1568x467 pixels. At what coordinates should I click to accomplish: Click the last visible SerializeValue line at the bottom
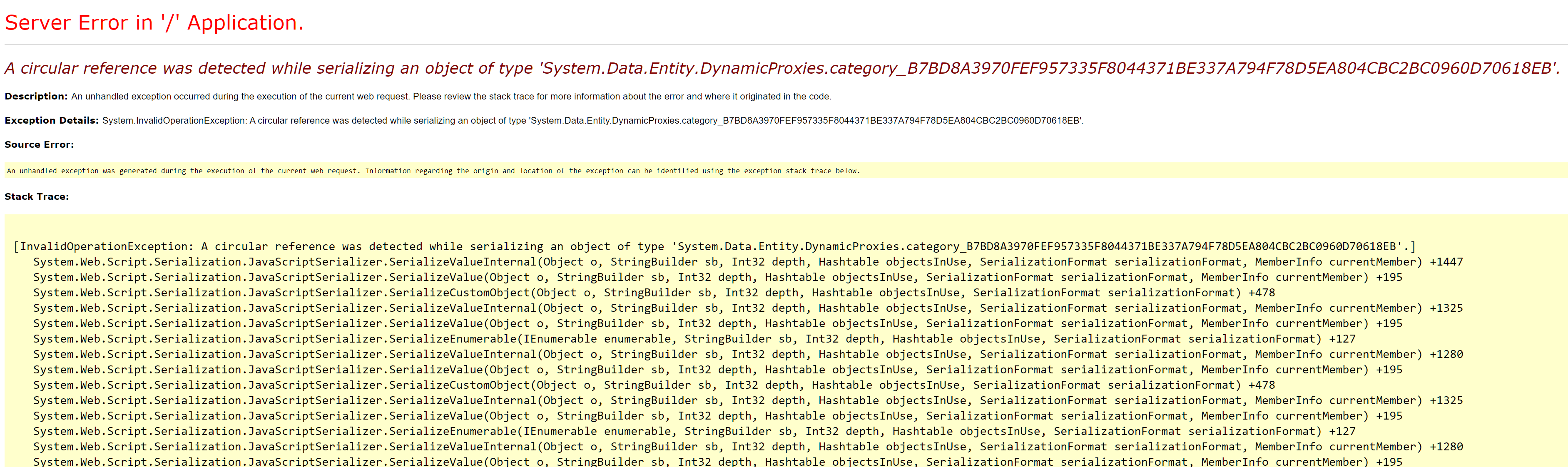point(717,462)
